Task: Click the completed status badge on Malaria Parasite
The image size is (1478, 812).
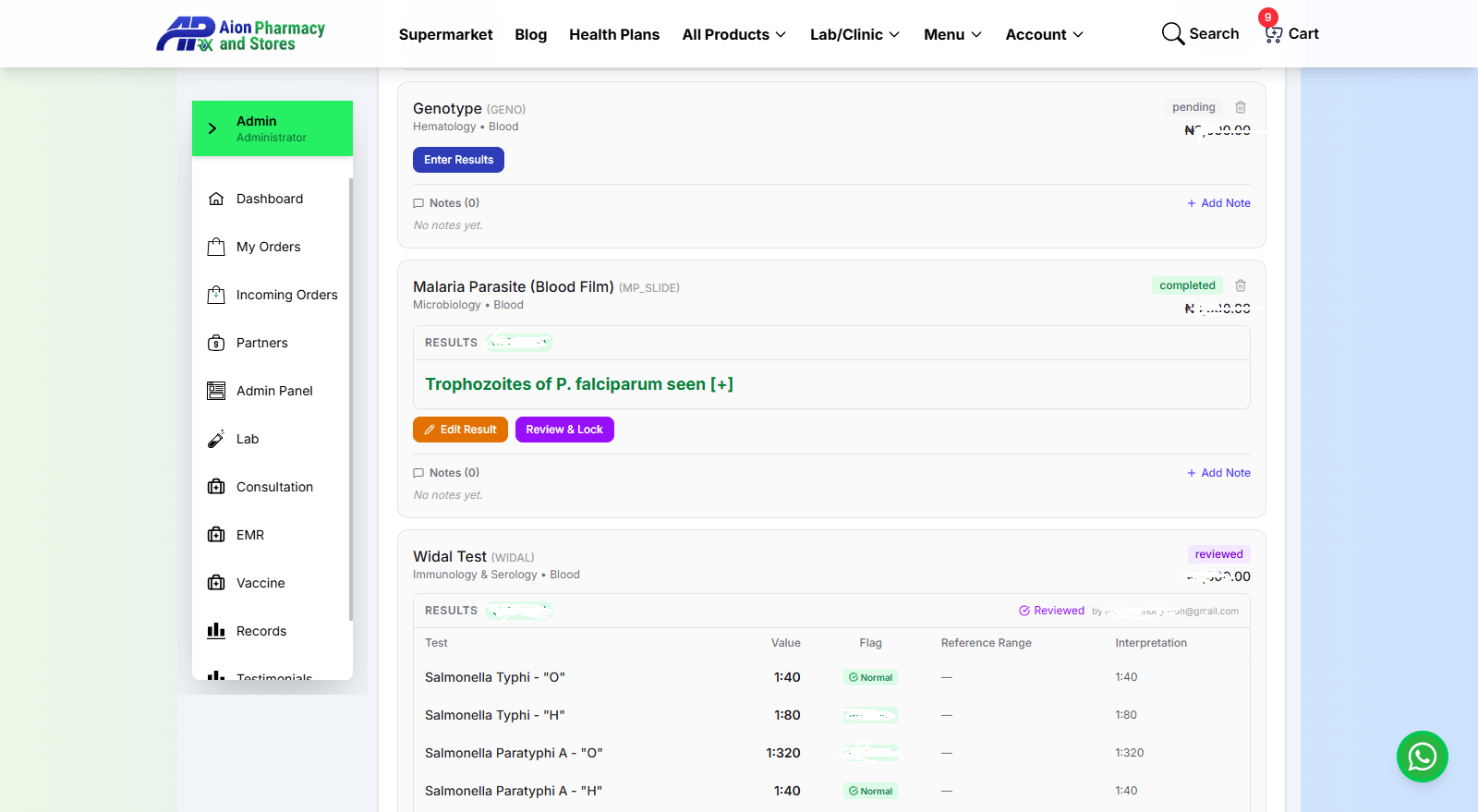Action: [x=1187, y=285]
